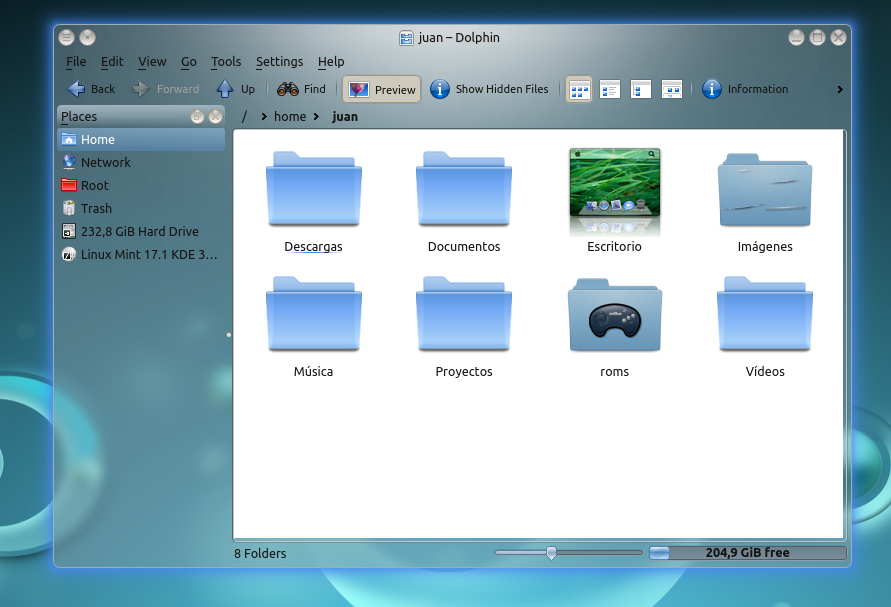The height and width of the screenshot is (607, 891).
Task: Open the Linux Mint 17.1 KDE volume
Action: click(141, 255)
